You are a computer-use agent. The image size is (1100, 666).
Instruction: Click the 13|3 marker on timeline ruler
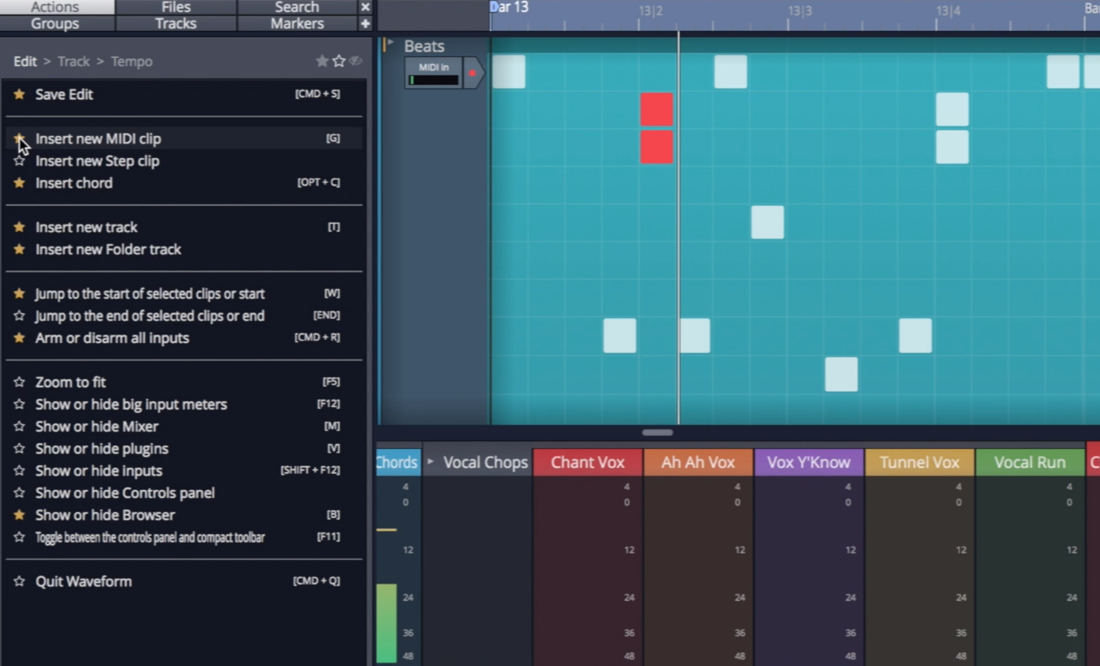coord(800,11)
